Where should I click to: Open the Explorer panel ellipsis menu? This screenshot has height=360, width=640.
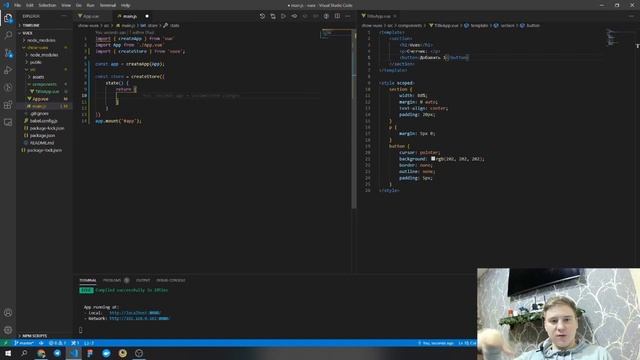pyautogui.click(x=64, y=16)
